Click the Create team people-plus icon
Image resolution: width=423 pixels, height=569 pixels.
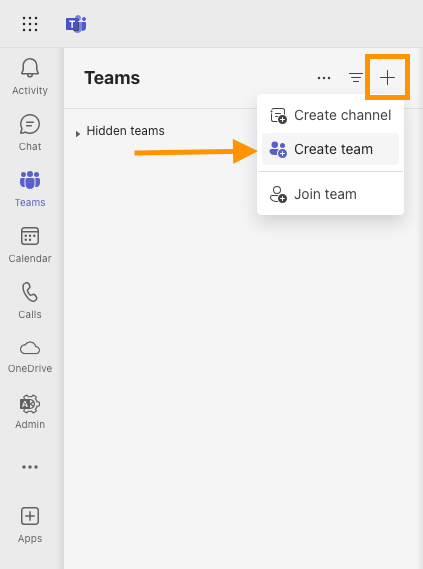click(x=278, y=150)
